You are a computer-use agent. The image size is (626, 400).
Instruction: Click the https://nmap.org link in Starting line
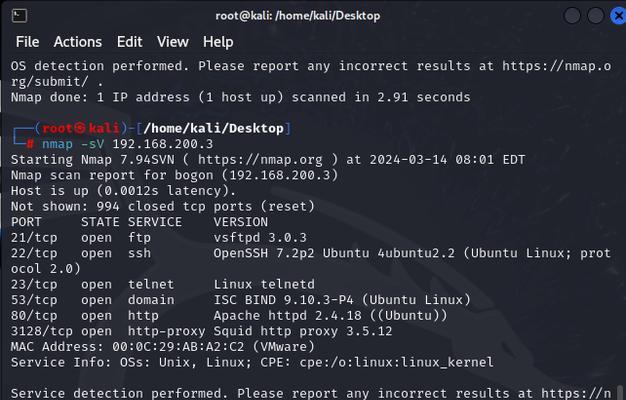click(260, 160)
